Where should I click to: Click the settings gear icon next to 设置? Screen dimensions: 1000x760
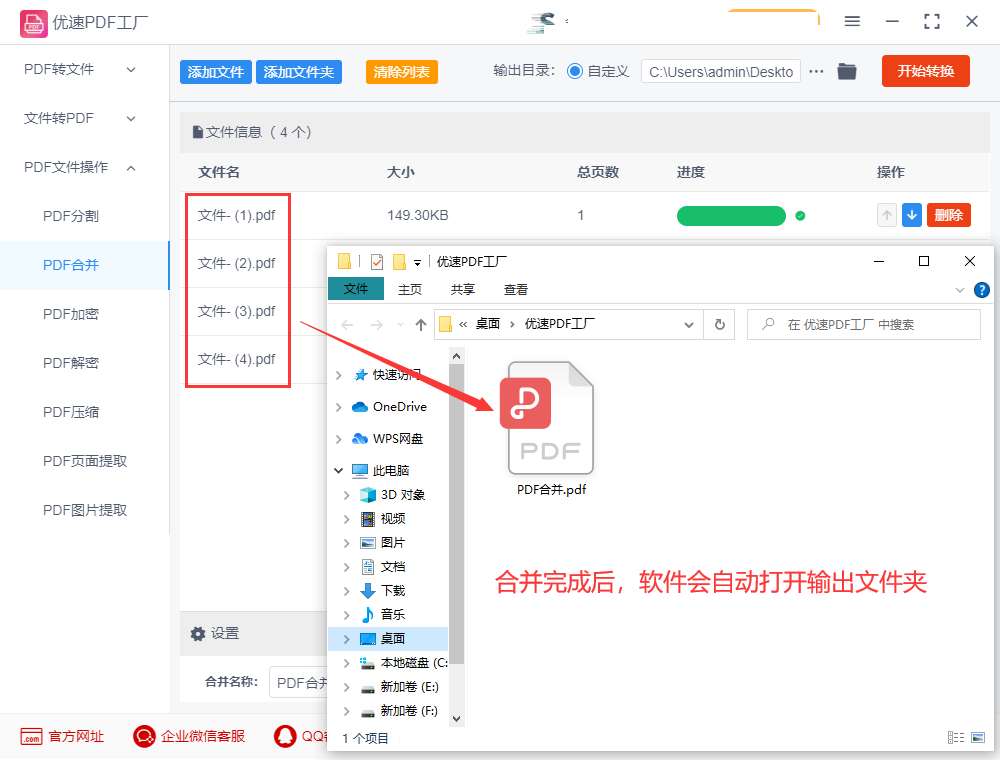198,634
